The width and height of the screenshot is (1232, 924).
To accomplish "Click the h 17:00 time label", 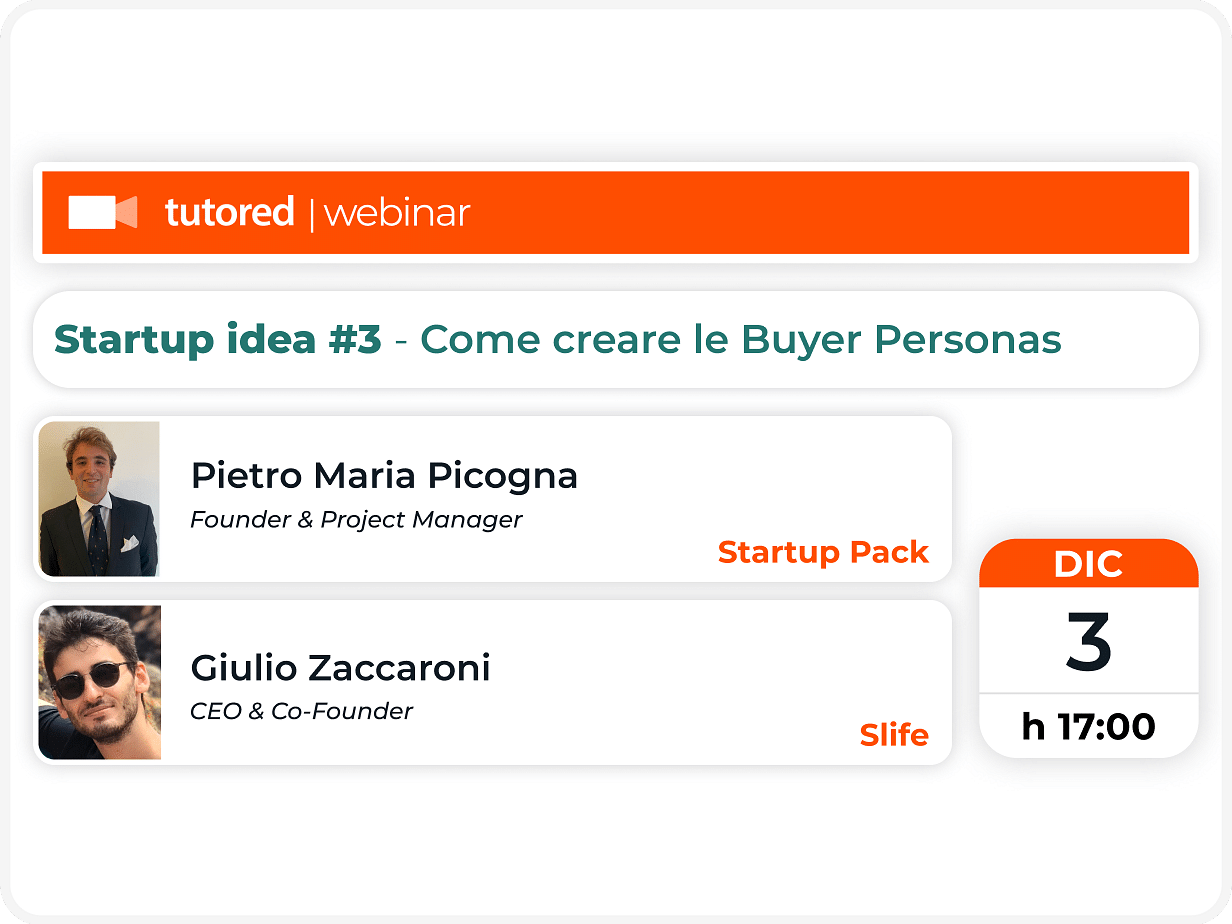I will pos(1088,726).
